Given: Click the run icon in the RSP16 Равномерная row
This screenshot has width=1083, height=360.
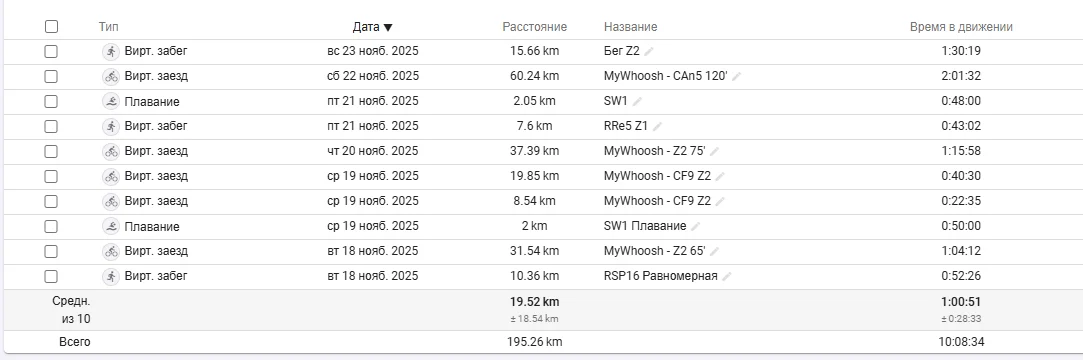Looking at the screenshot, I should (111, 276).
